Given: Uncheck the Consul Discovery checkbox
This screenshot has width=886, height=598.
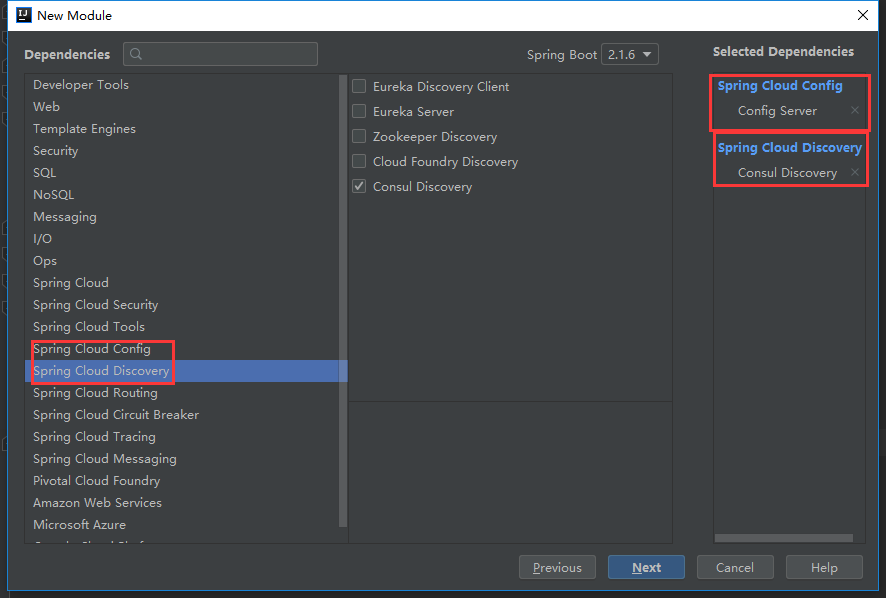Looking at the screenshot, I should (359, 186).
